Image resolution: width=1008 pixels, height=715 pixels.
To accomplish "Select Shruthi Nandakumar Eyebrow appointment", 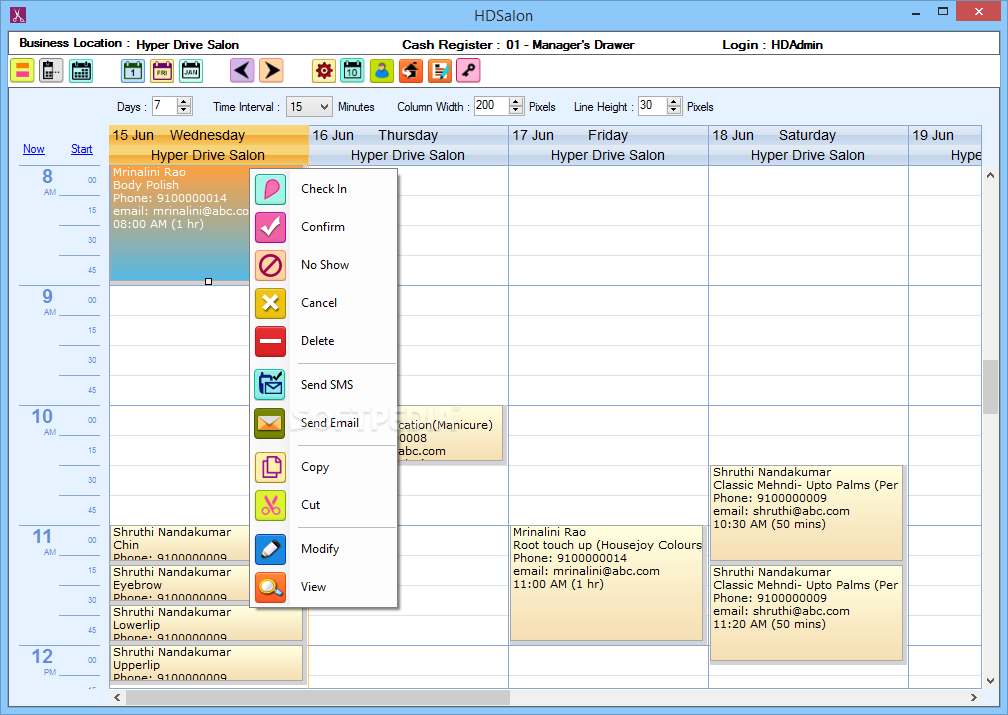I will [x=179, y=583].
